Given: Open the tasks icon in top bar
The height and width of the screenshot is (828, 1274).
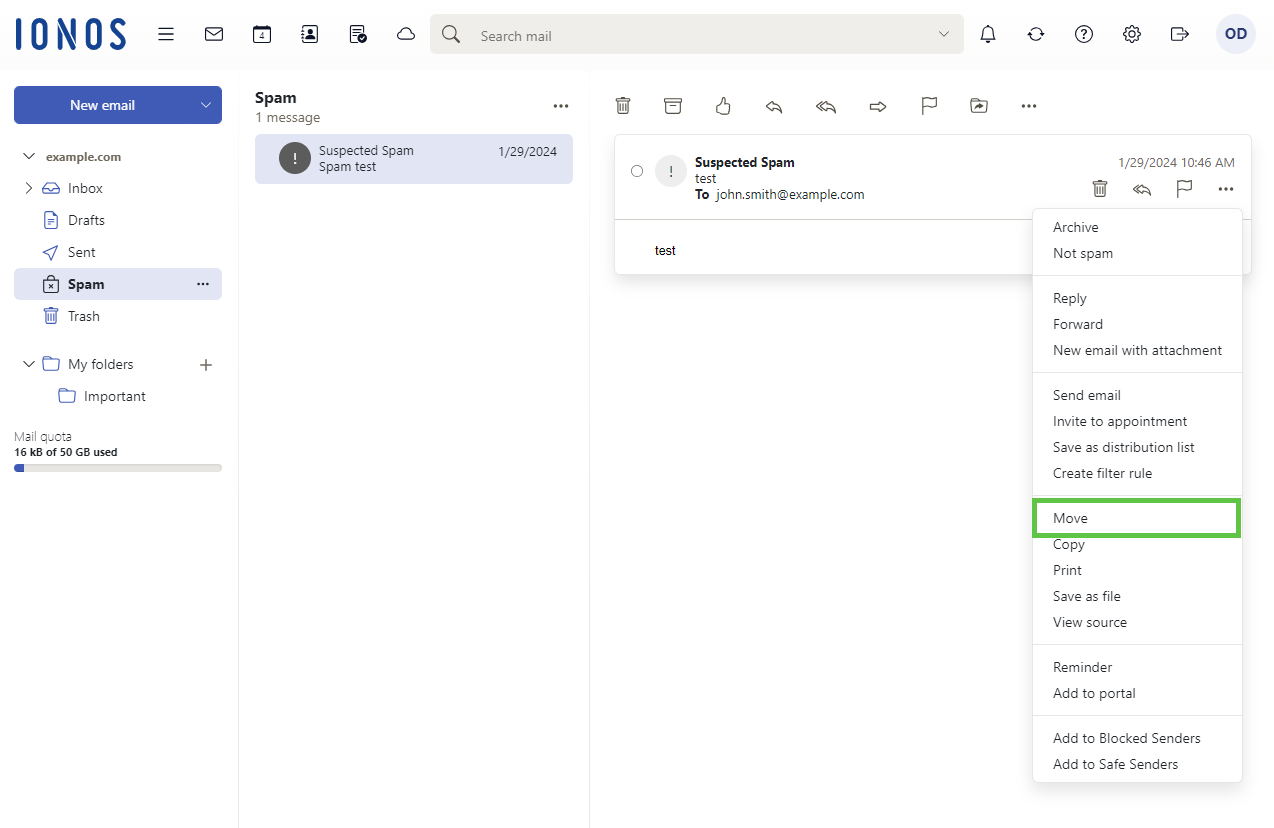Looking at the screenshot, I should click(358, 34).
